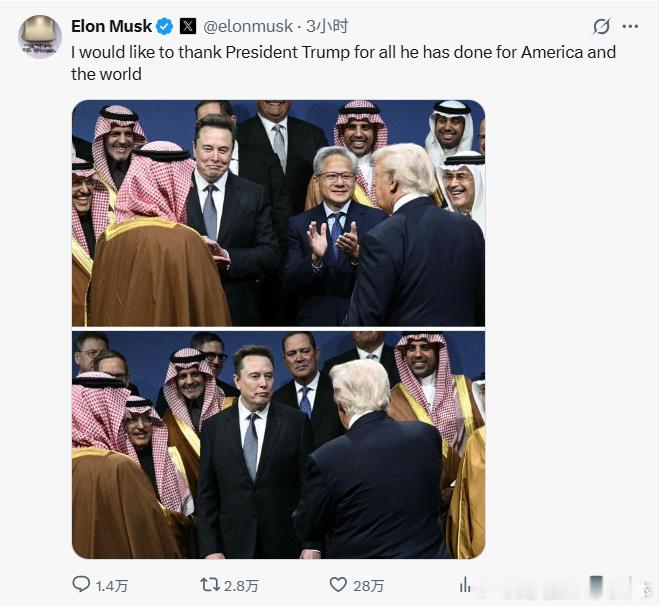
Task: Click the reply speech bubble icon
Action: (x=82, y=585)
